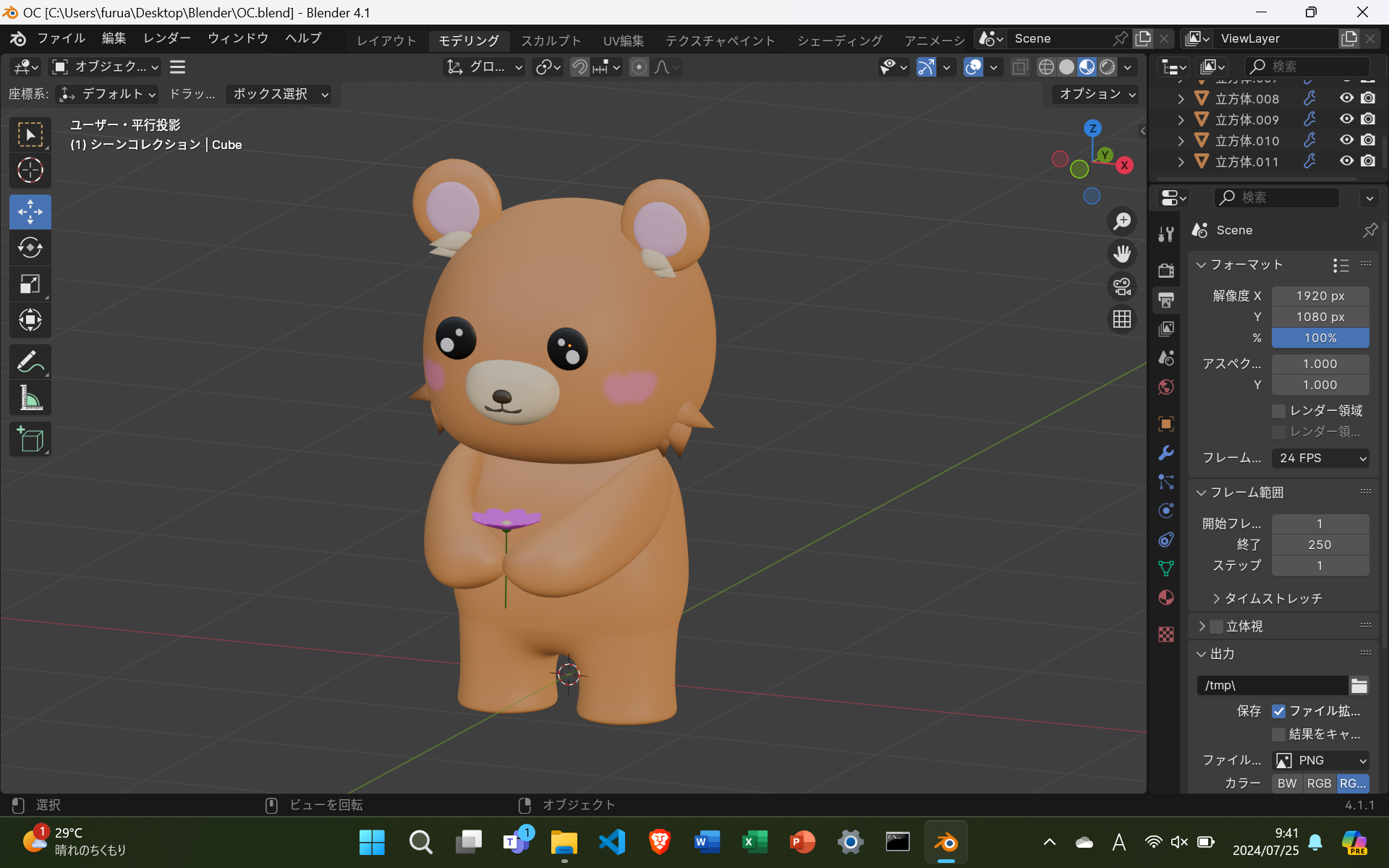This screenshot has height=868, width=1389.
Task: Switch to the スカルプト workspace tab
Action: [551, 41]
